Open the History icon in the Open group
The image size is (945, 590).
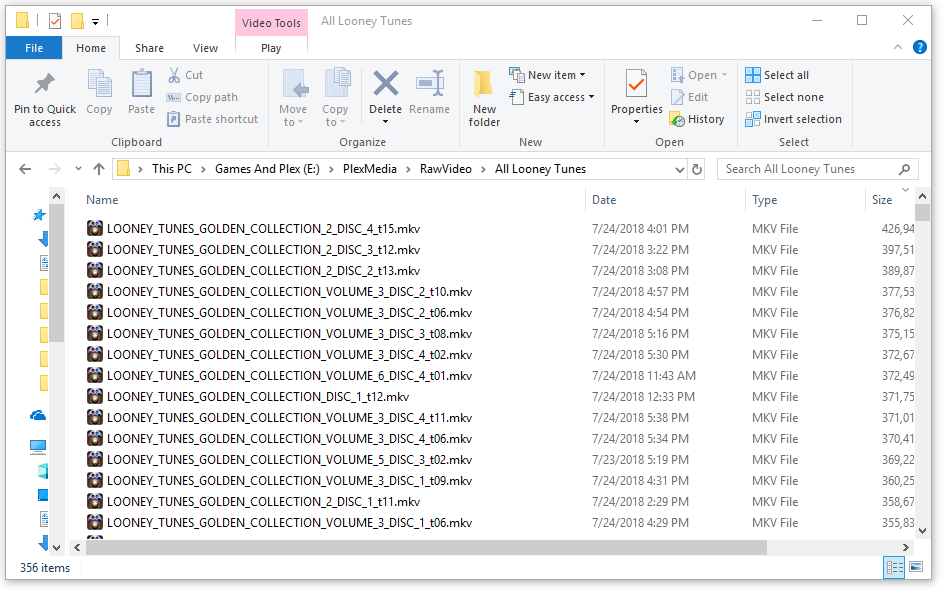click(697, 119)
